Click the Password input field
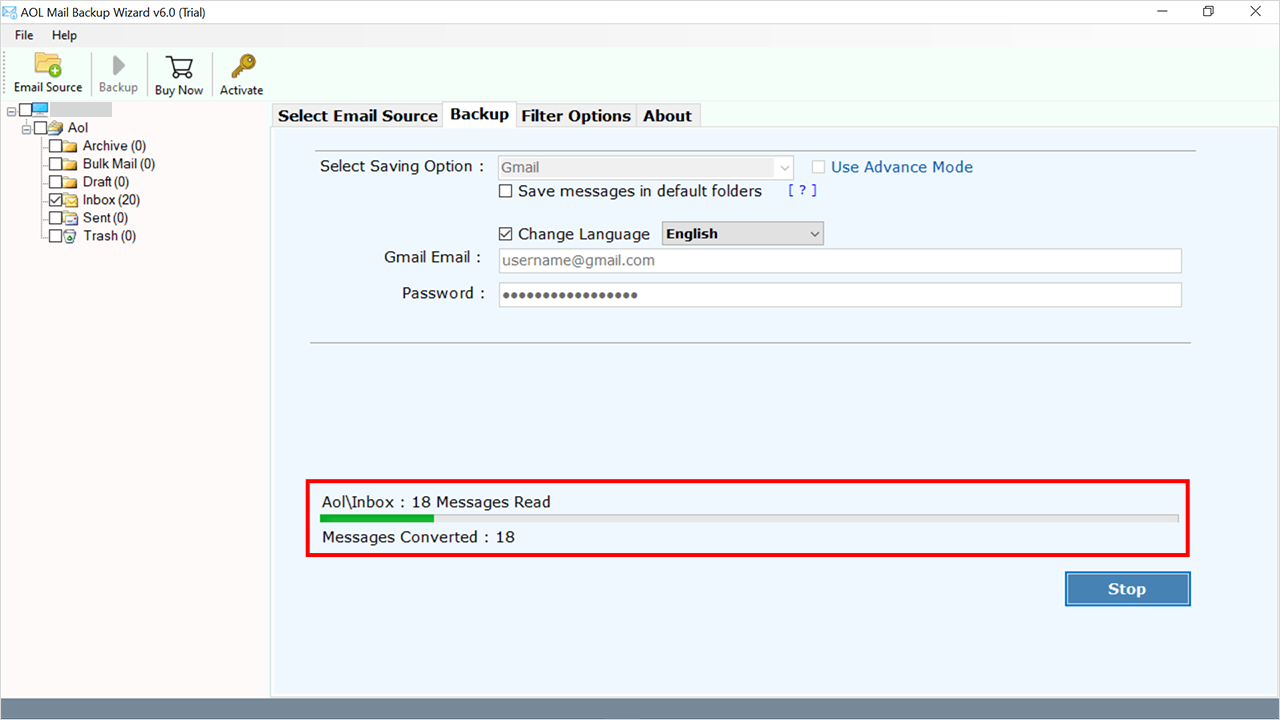 tap(840, 294)
